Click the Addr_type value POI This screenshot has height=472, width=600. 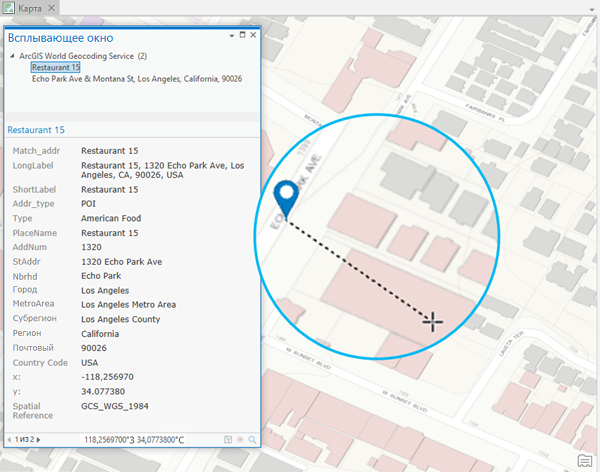coord(88,204)
